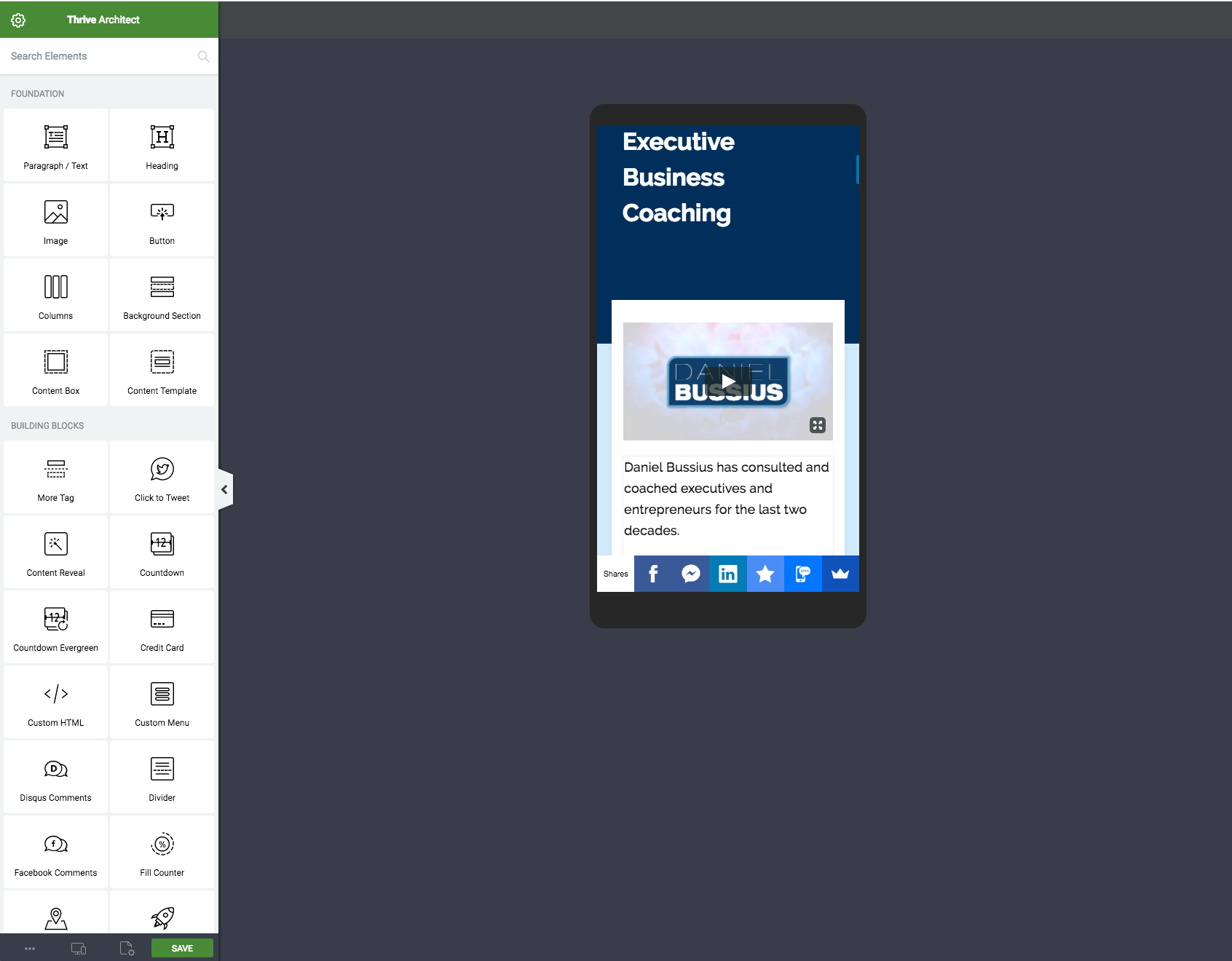Open the more options ellipsis menu
Screen dimensions: 1232x961
point(30,948)
